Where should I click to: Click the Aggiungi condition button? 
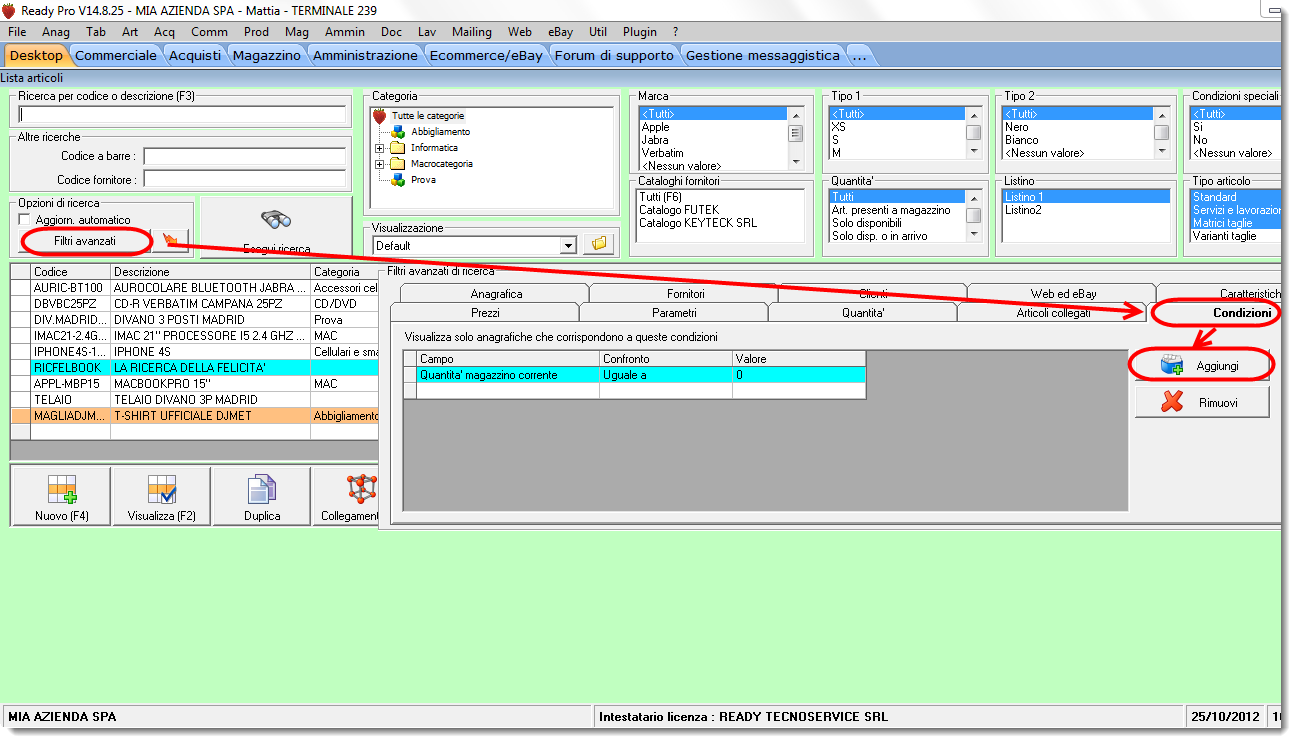[1202, 366]
